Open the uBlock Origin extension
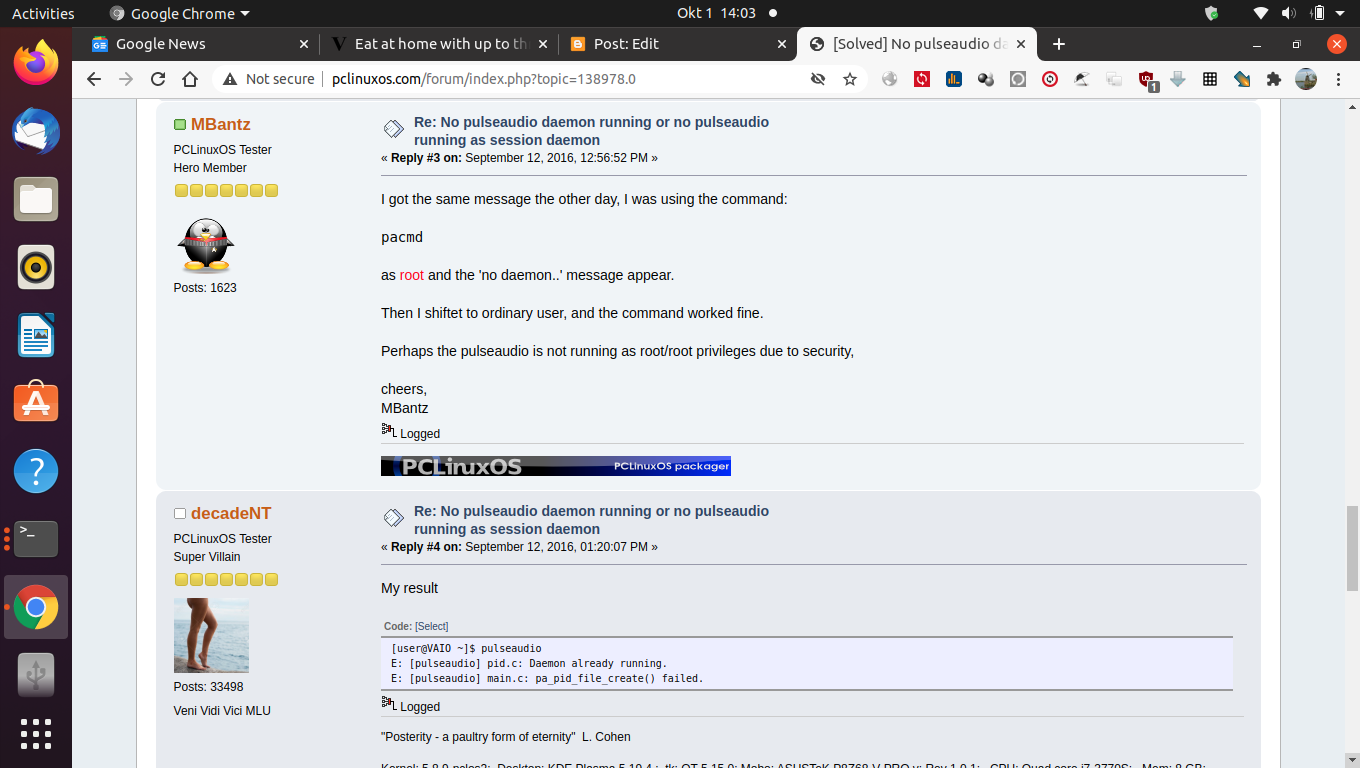 pos(1146,78)
